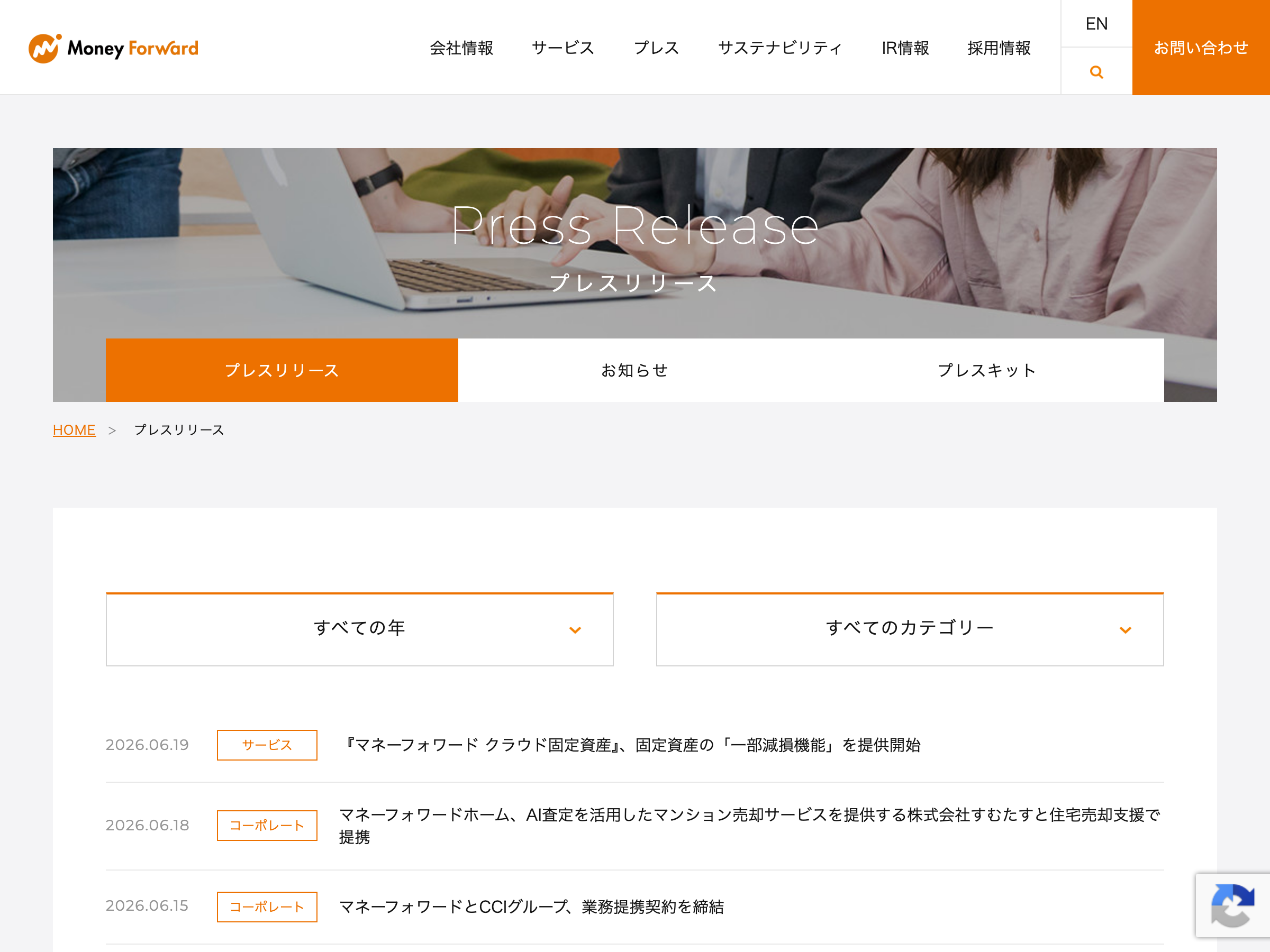The height and width of the screenshot is (952, 1270).
Task: Click the コーポレート tag on 2026.06.18 row
Action: tap(267, 825)
